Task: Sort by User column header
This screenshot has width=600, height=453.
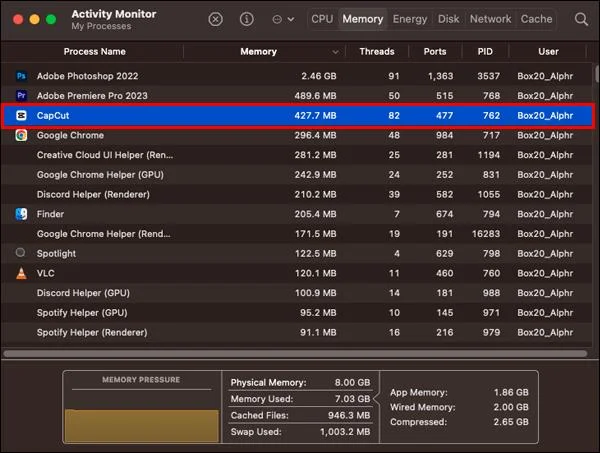Action: pyautogui.click(x=548, y=51)
